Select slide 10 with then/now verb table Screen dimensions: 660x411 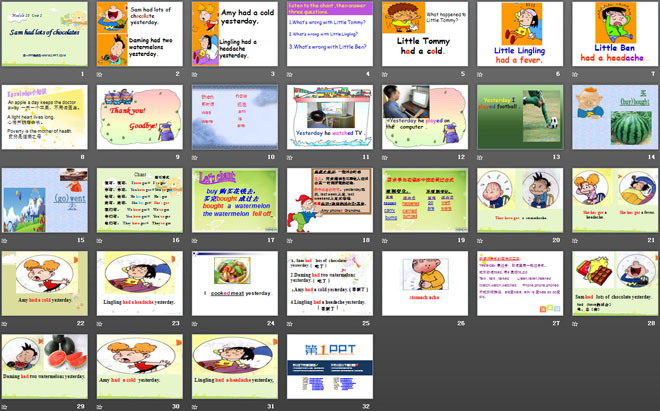pos(235,117)
